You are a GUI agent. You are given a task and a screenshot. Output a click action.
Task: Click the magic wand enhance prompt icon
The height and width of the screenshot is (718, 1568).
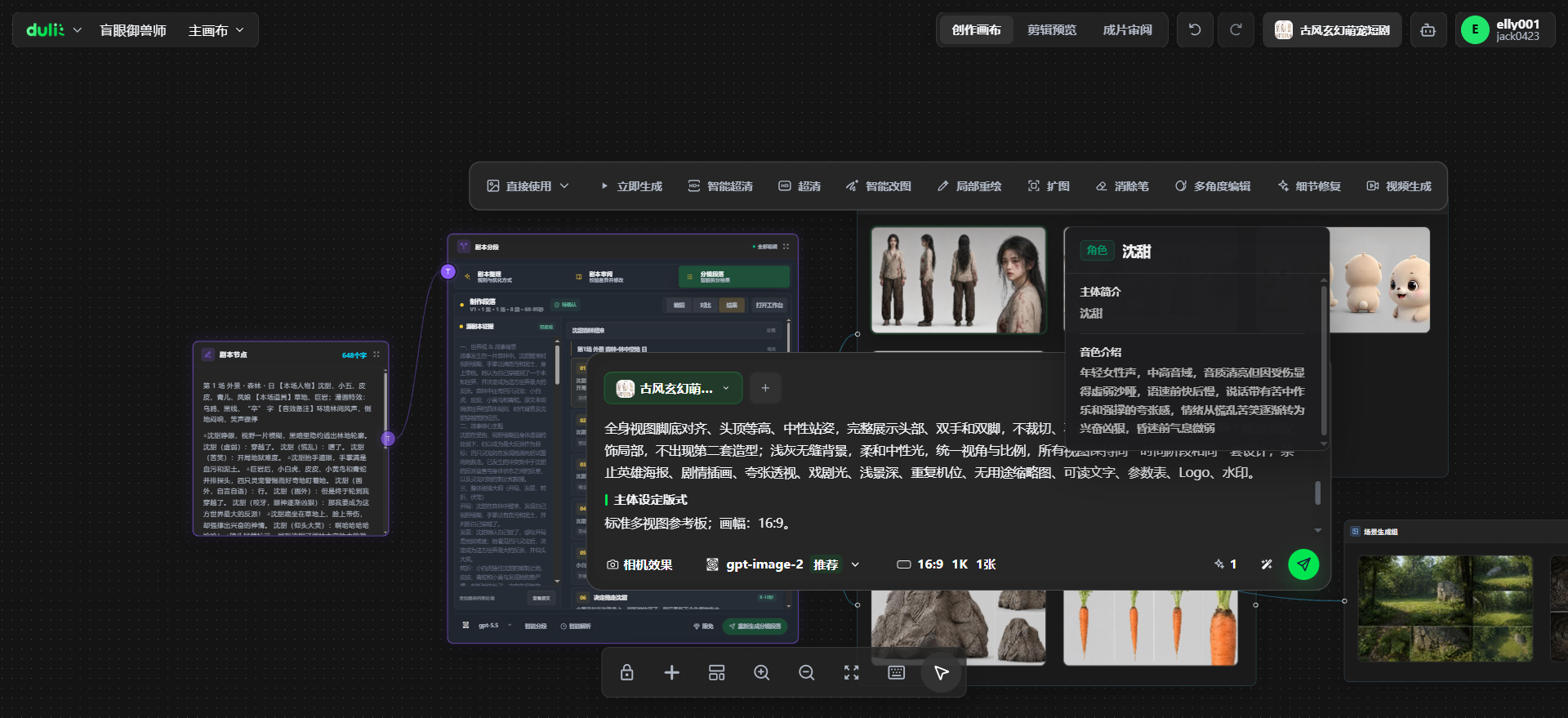pyautogui.click(x=1267, y=564)
